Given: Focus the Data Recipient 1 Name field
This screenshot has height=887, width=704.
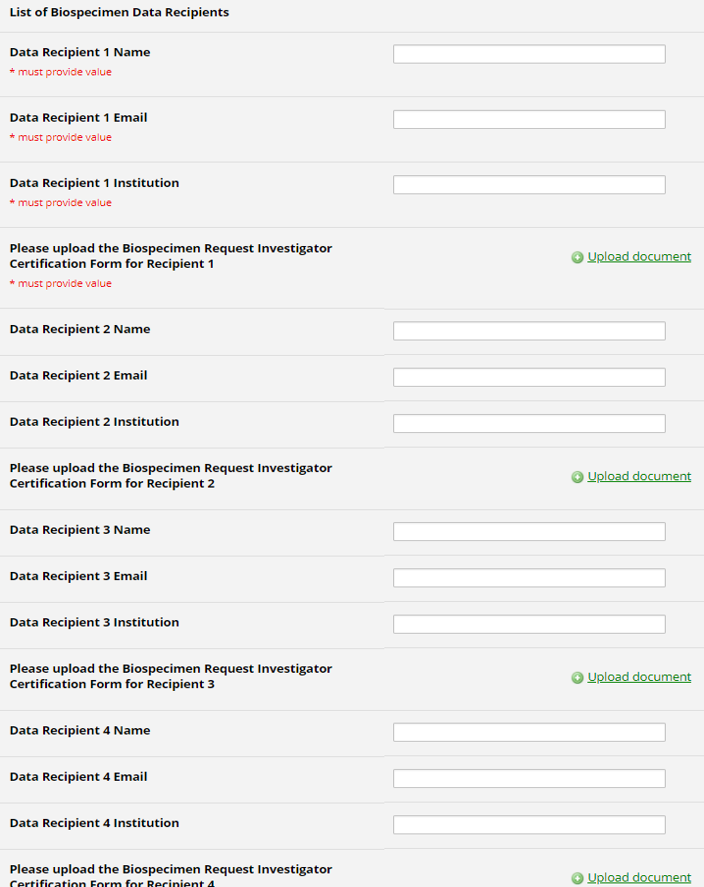Looking at the screenshot, I should coord(529,54).
